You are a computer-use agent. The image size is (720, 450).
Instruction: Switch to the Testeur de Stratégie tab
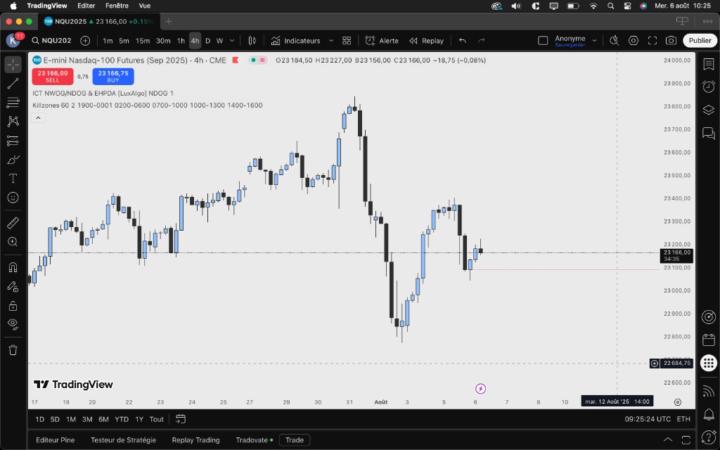[x=123, y=440]
